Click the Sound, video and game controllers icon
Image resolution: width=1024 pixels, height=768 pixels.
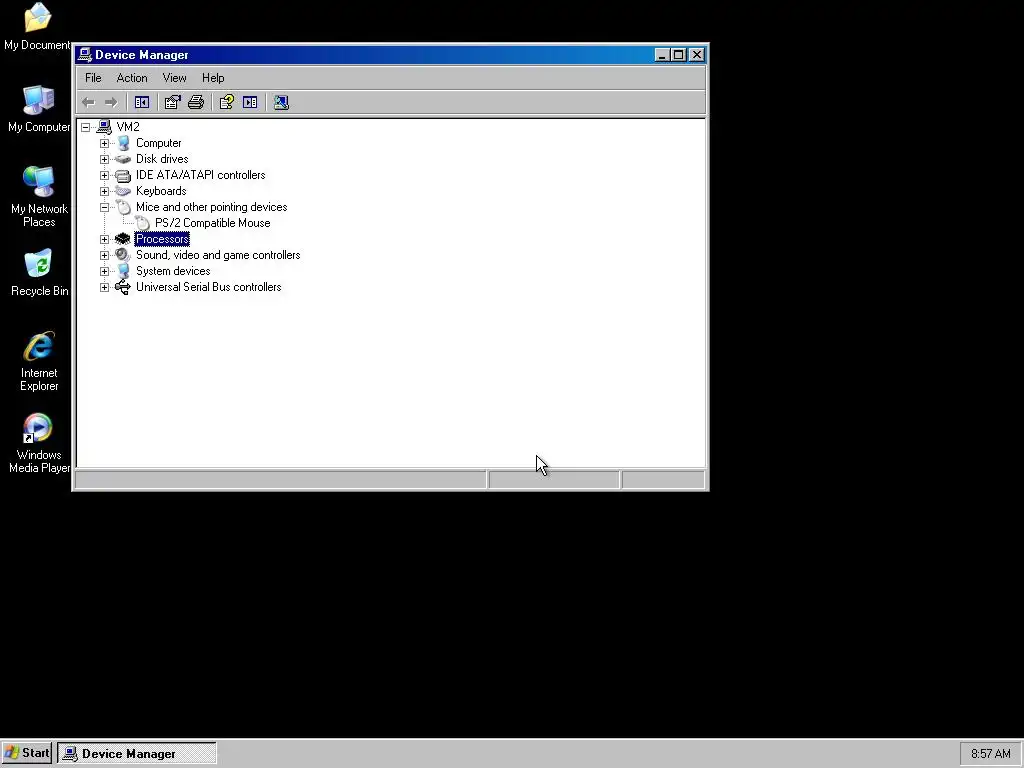click(x=123, y=255)
